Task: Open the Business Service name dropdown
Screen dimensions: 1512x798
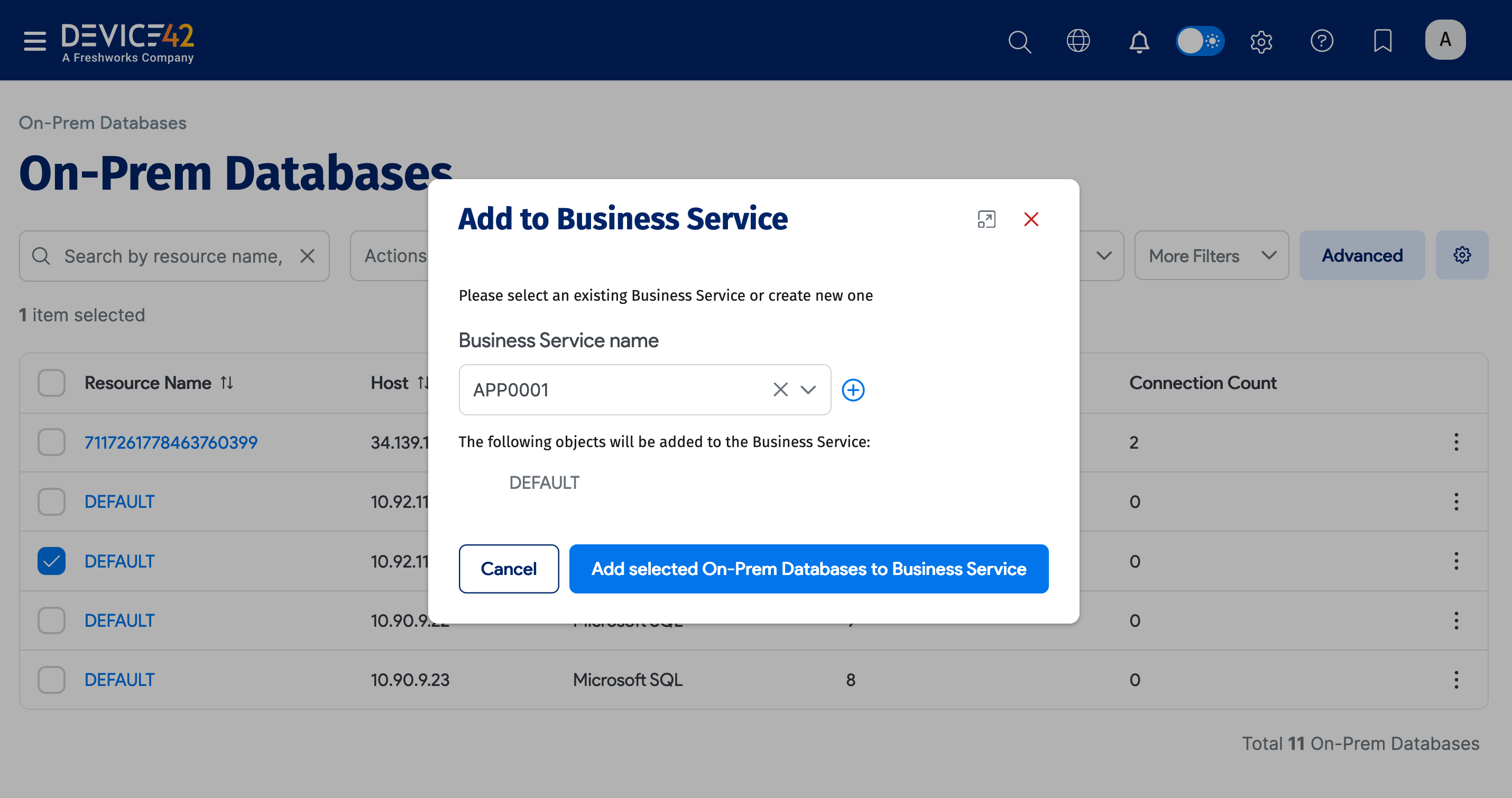Action: point(808,389)
